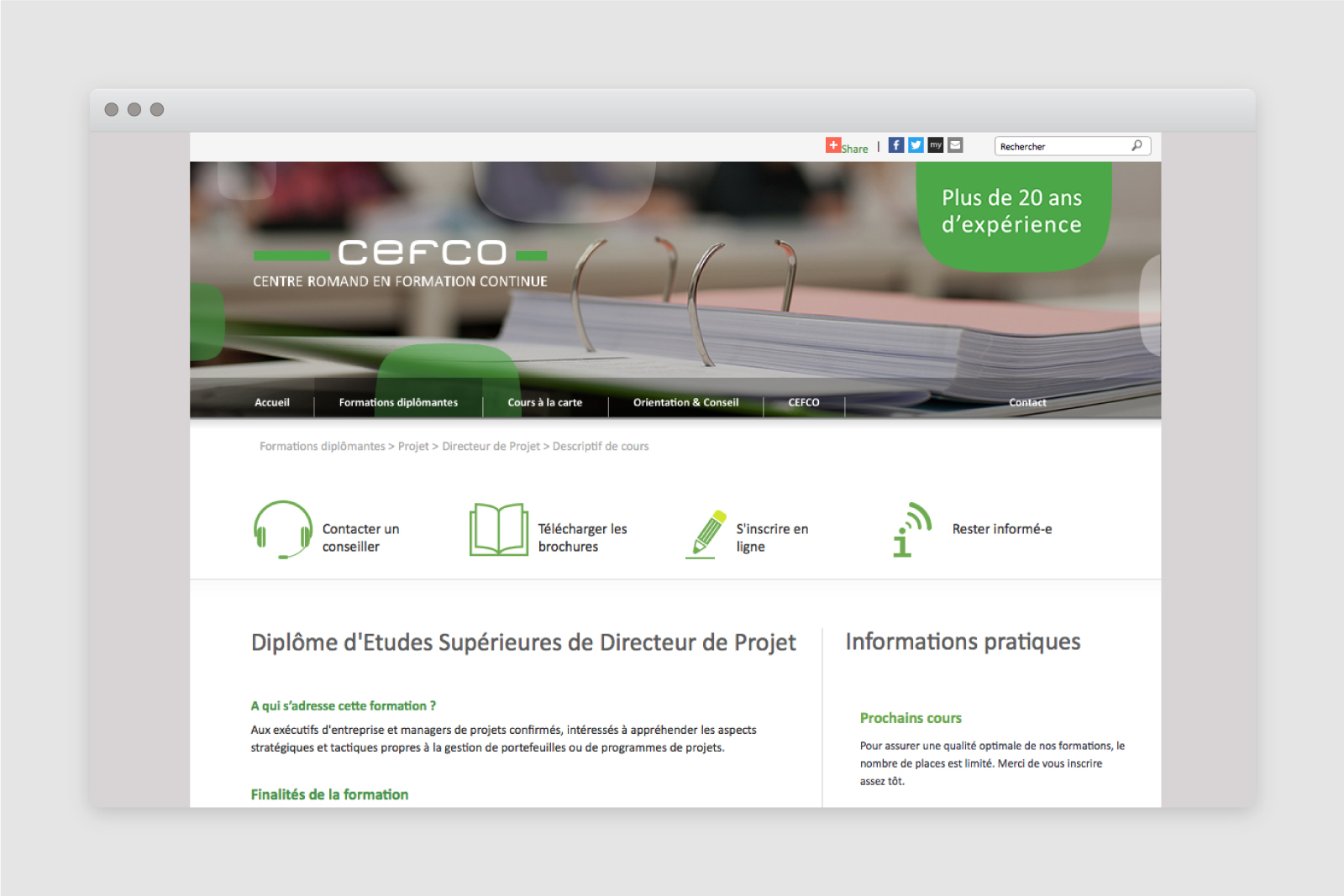
Task: Click paragraph starting 'Aux exécutifs d'entreprise'
Action: click(503, 739)
